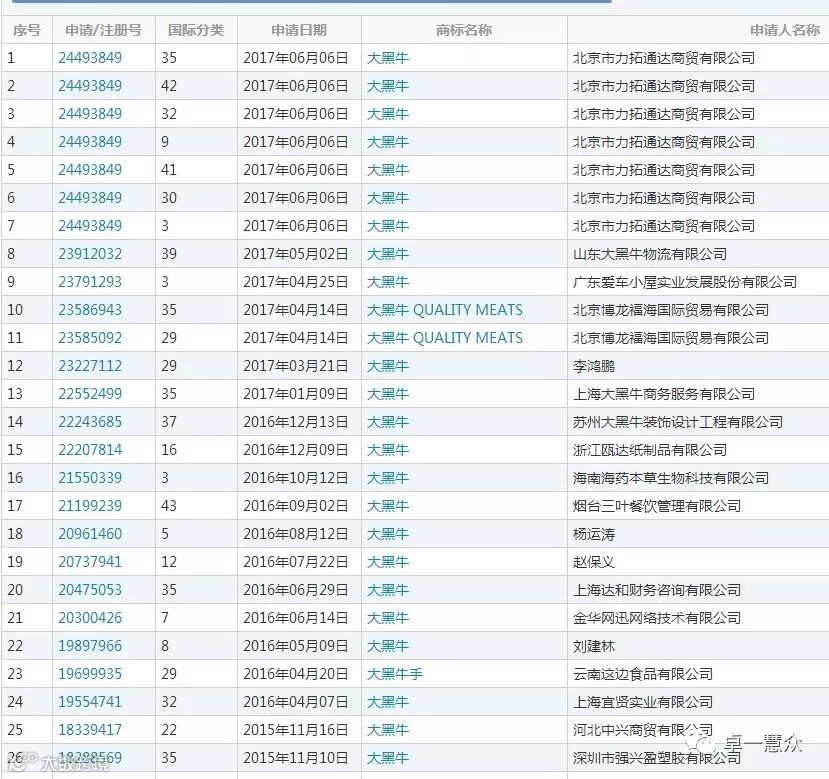Image resolution: width=829 pixels, height=779 pixels.
Task: Open registration number 23227112
Action: pyautogui.click(x=90, y=366)
